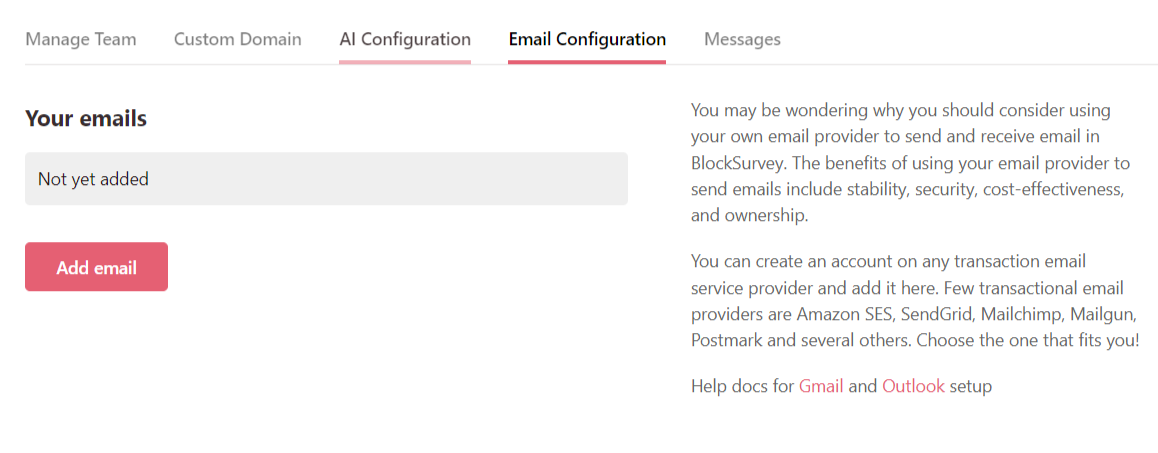This screenshot has width=1158, height=453.
Task: Open the Gmail help docs link
Action: [821, 386]
